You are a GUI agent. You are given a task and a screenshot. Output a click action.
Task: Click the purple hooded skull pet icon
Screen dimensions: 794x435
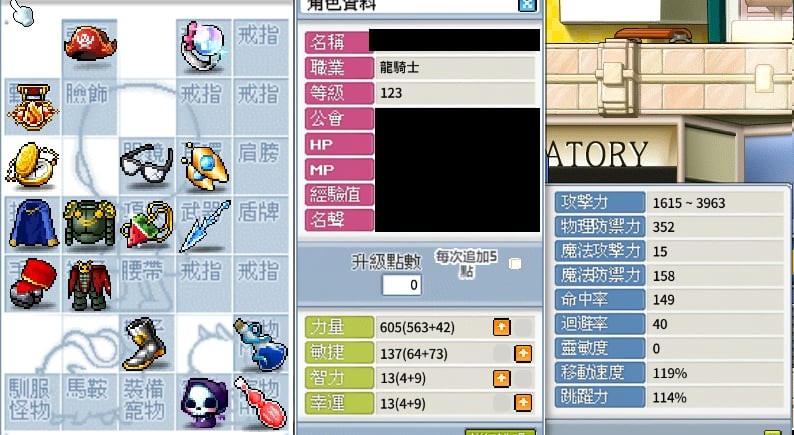(205, 403)
